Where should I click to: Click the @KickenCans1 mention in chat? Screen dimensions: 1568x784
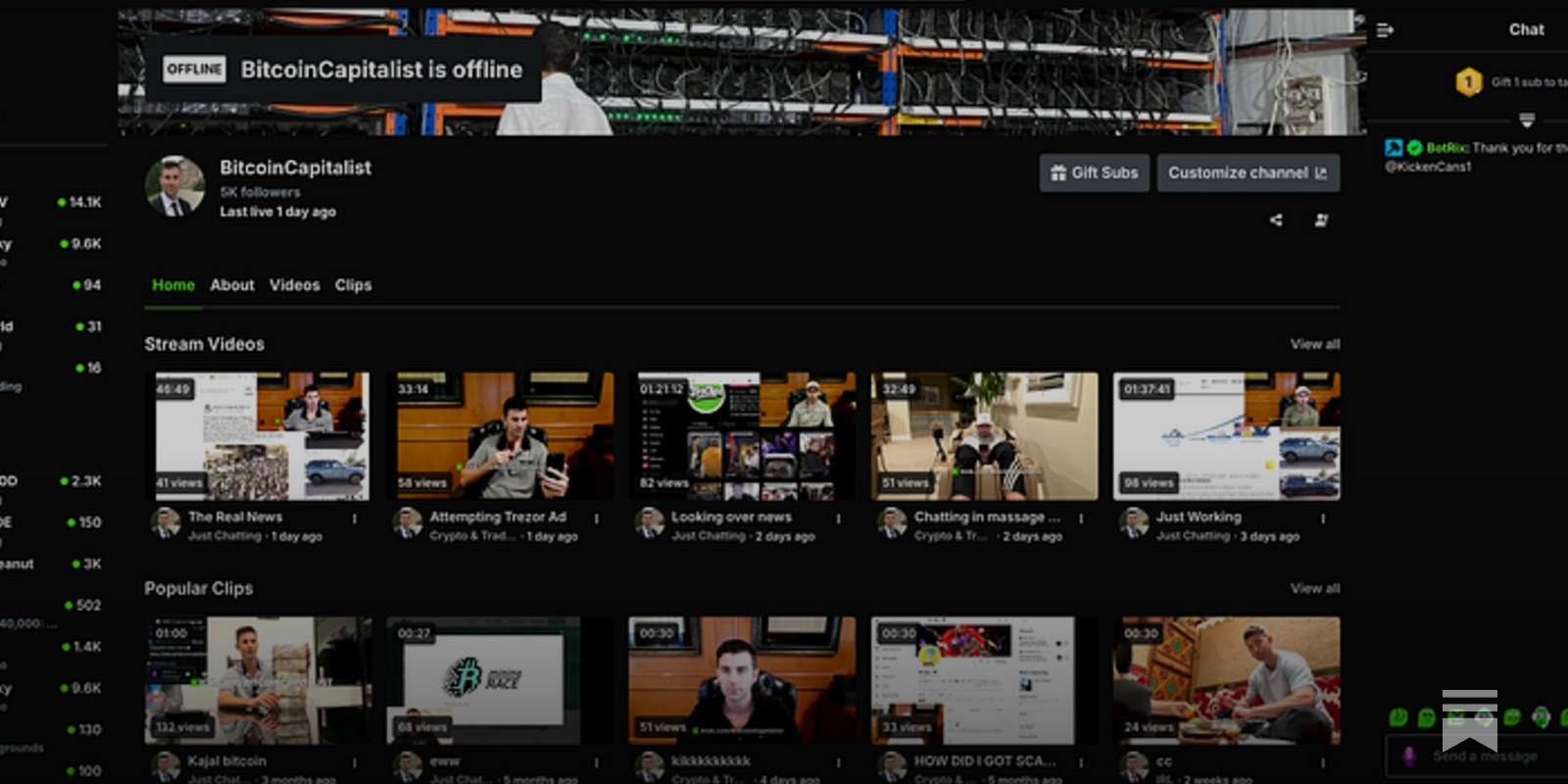(x=1428, y=167)
